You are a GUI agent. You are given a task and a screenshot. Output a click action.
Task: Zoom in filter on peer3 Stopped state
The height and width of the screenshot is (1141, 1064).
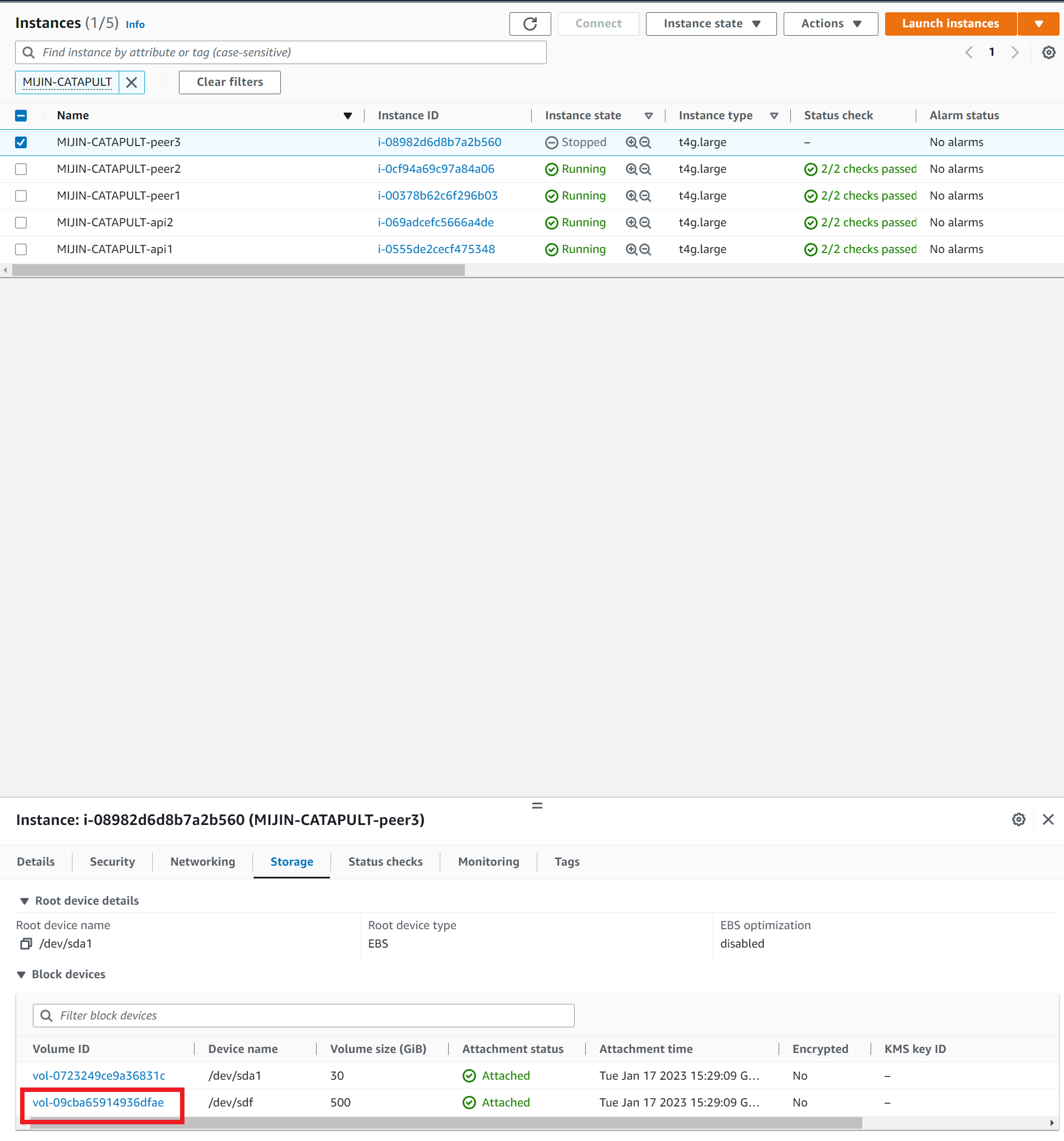point(631,142)
